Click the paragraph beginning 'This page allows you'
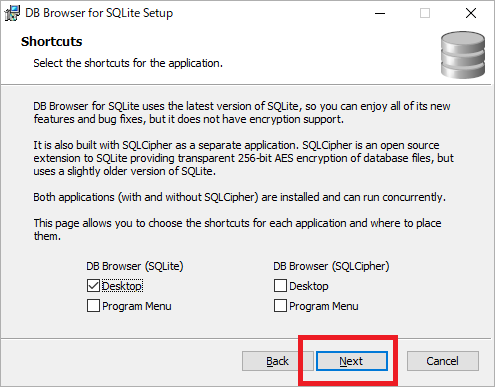Viewport: 495px width, 387px height. click(x=237, y=229)
